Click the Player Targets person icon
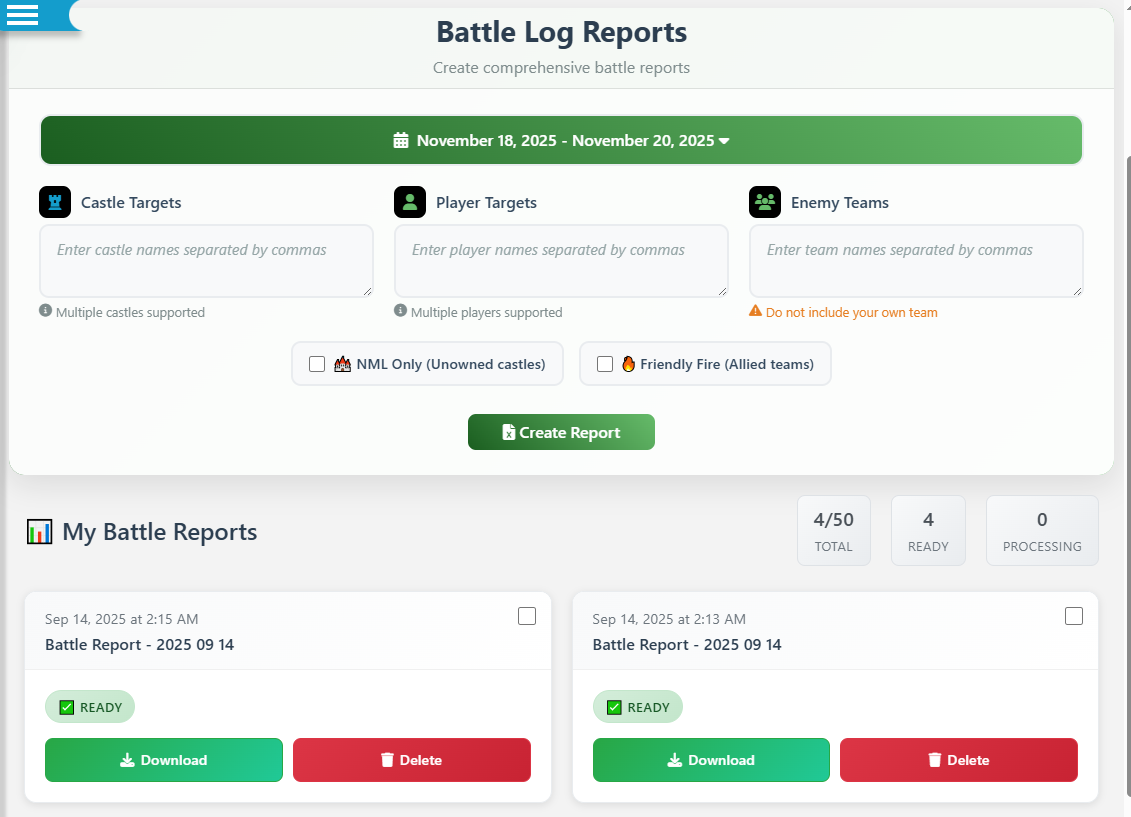 pos(409,202)
